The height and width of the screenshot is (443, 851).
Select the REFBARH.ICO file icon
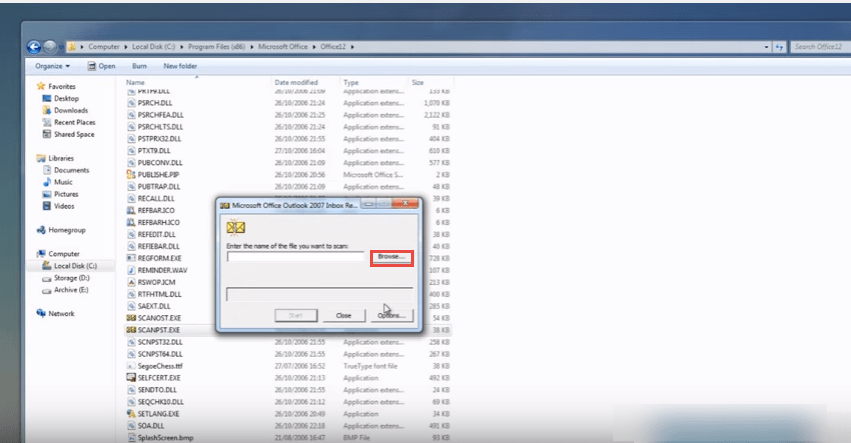(x=131, y=223)
